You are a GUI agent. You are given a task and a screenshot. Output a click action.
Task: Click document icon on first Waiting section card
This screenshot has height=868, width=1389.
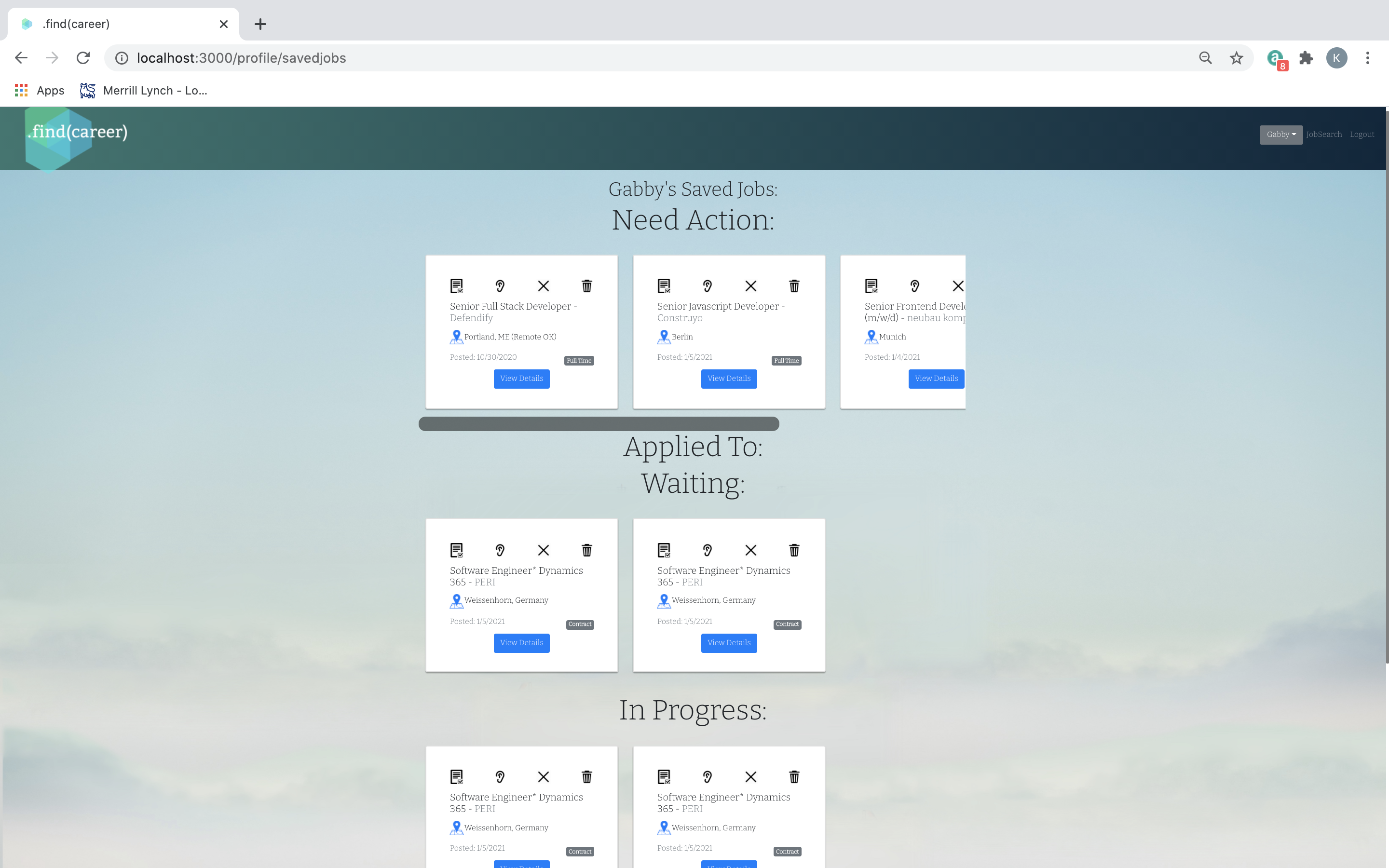click(456, 550)
